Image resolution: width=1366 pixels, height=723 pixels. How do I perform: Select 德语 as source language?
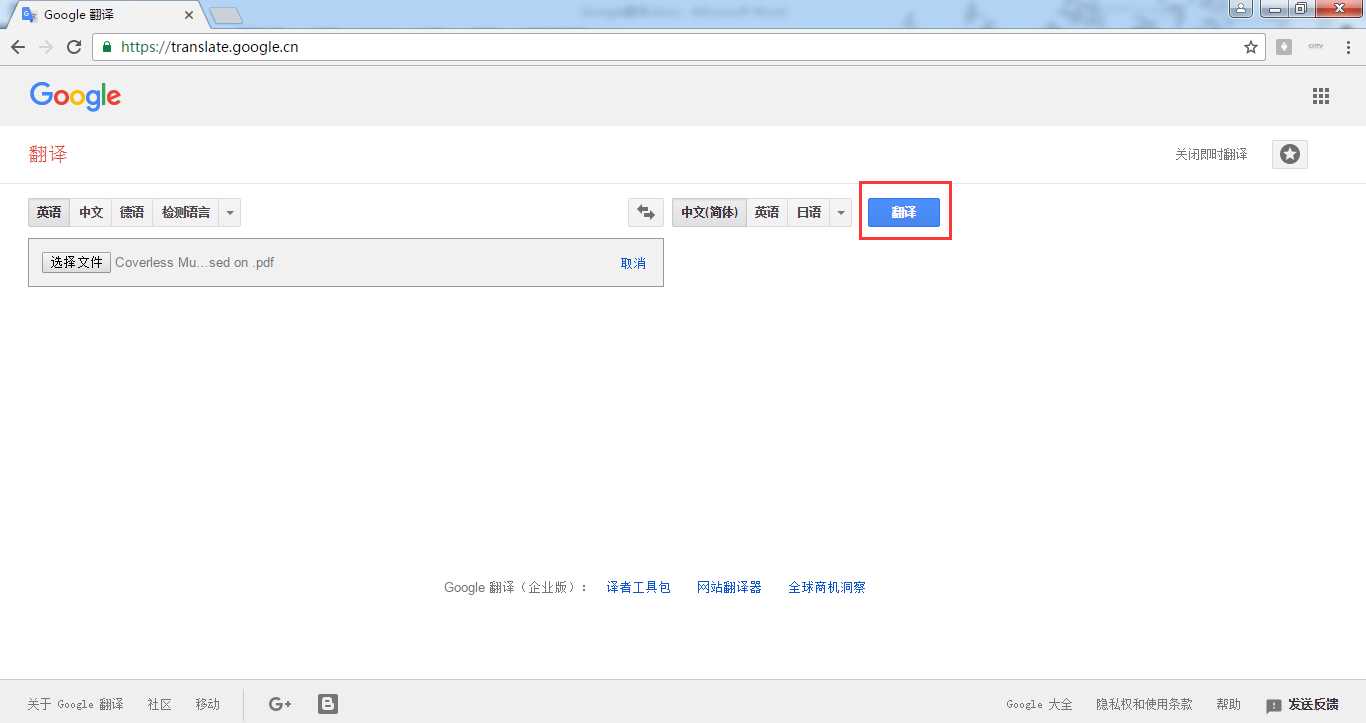click(x=132, y=212)
